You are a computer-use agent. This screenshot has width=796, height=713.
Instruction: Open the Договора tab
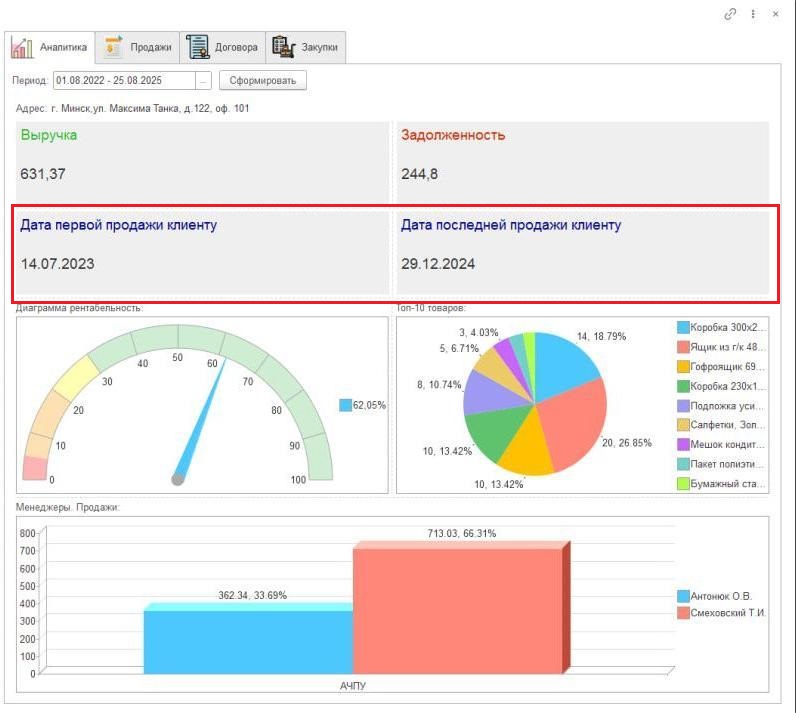(x=236, y=47)
